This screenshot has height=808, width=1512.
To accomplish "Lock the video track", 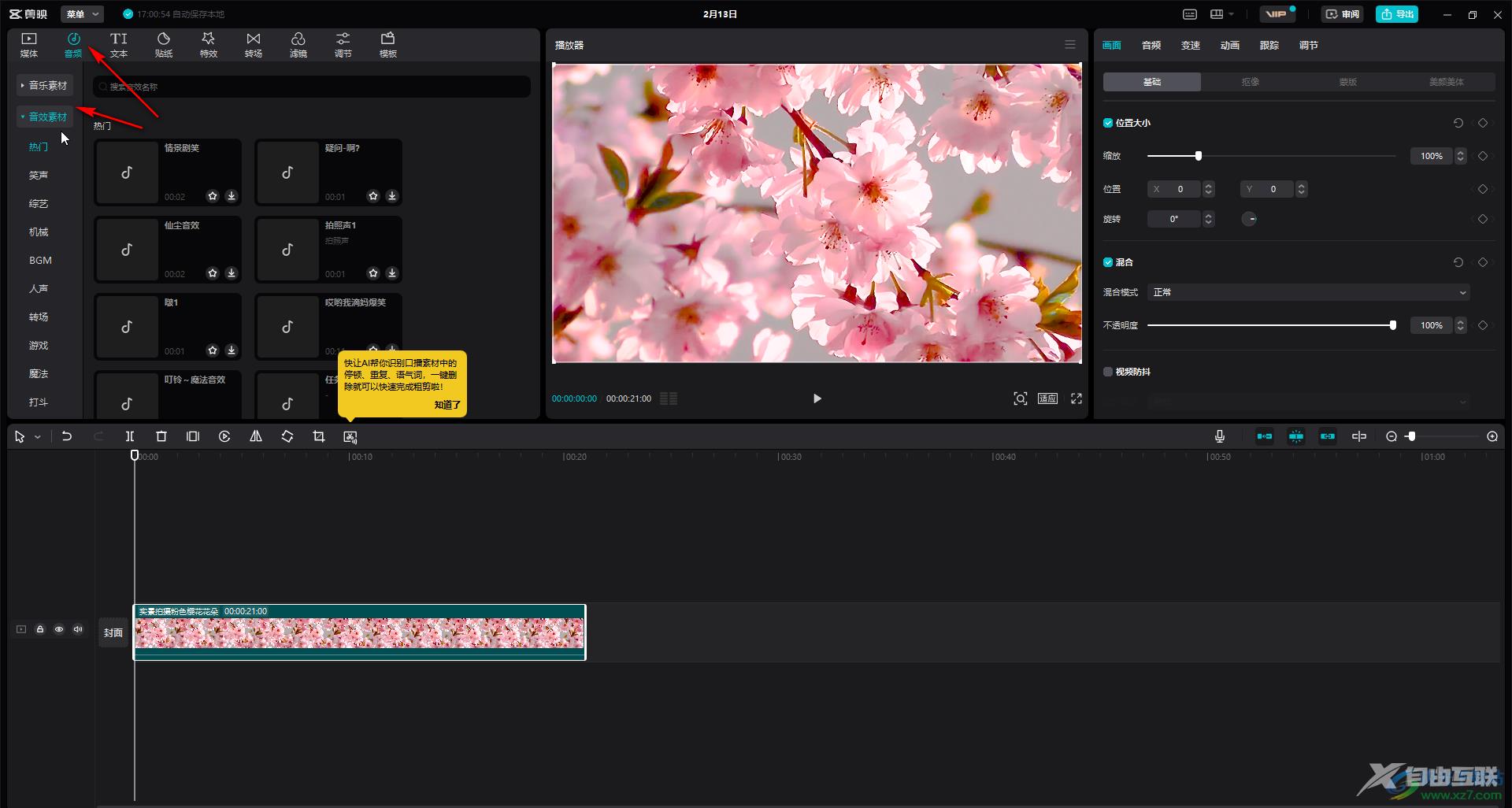I will pos(40,629).
